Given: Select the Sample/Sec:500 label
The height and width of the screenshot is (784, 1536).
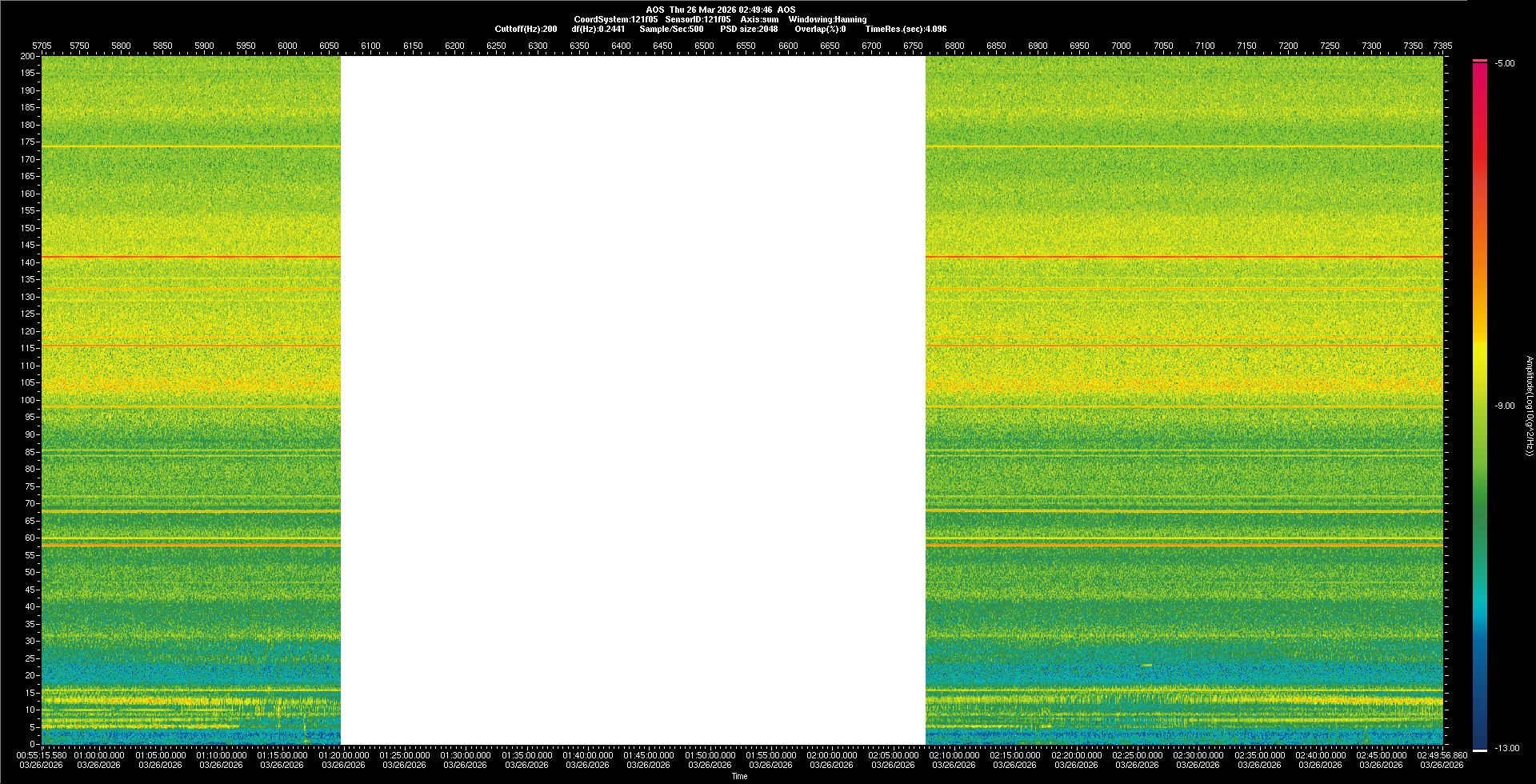Looking at the screenshot, I should [671, 29].
